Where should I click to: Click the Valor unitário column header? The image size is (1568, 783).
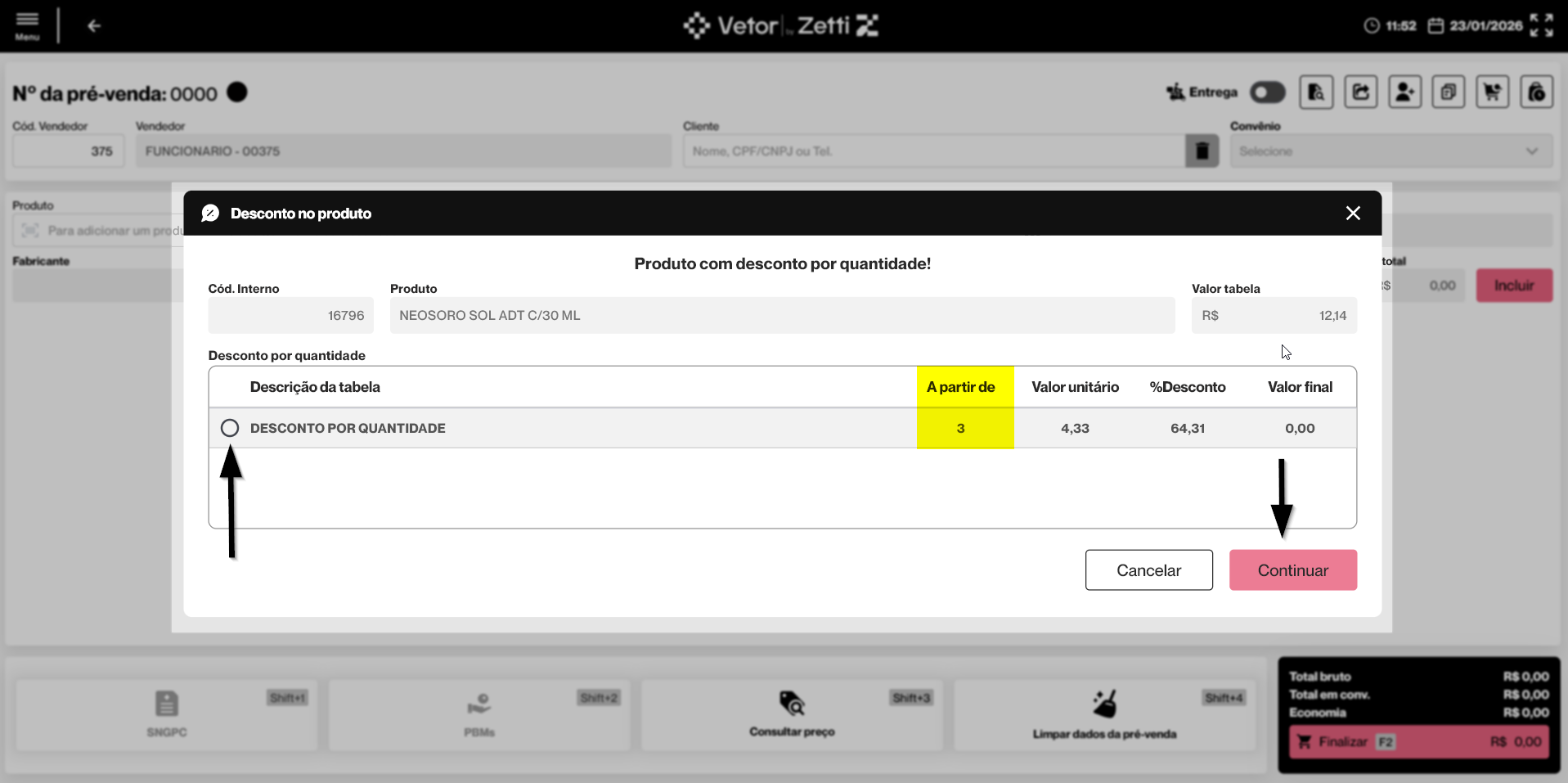(x=1075, y=387)
